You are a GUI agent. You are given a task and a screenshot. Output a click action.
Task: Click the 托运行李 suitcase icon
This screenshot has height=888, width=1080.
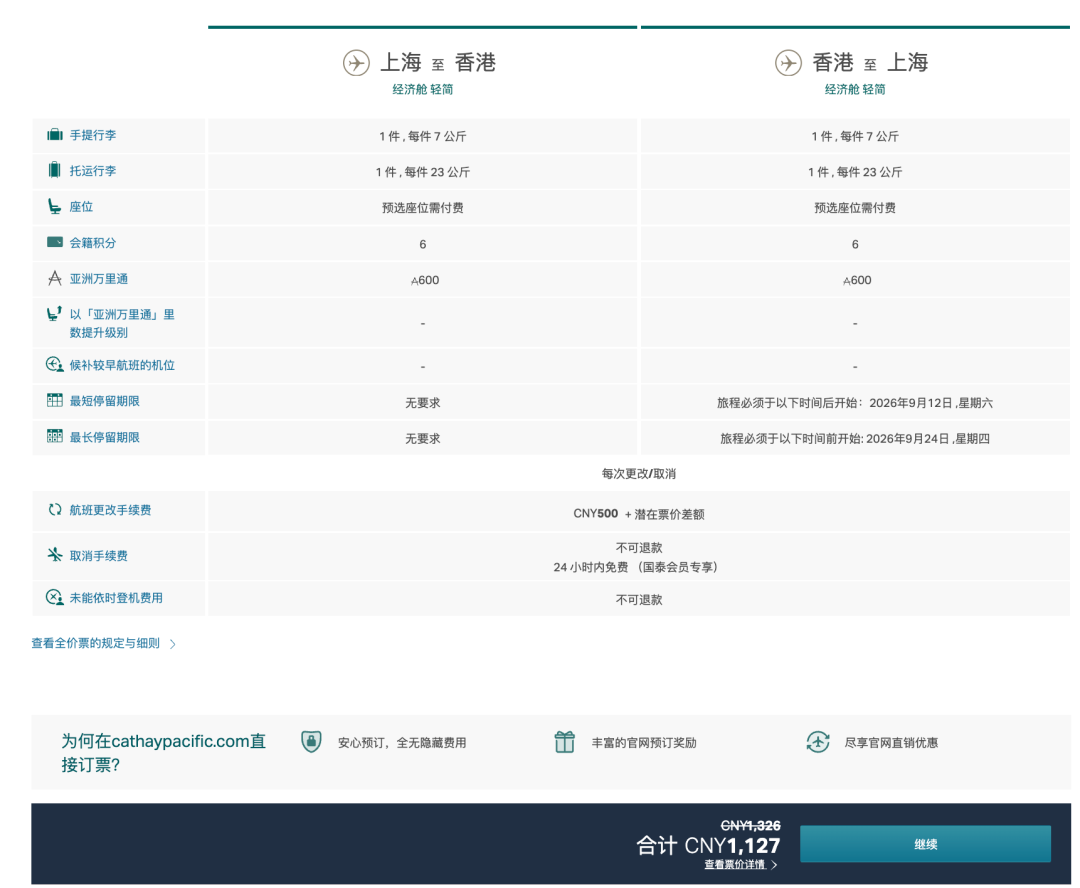click(x=54, y=169)
